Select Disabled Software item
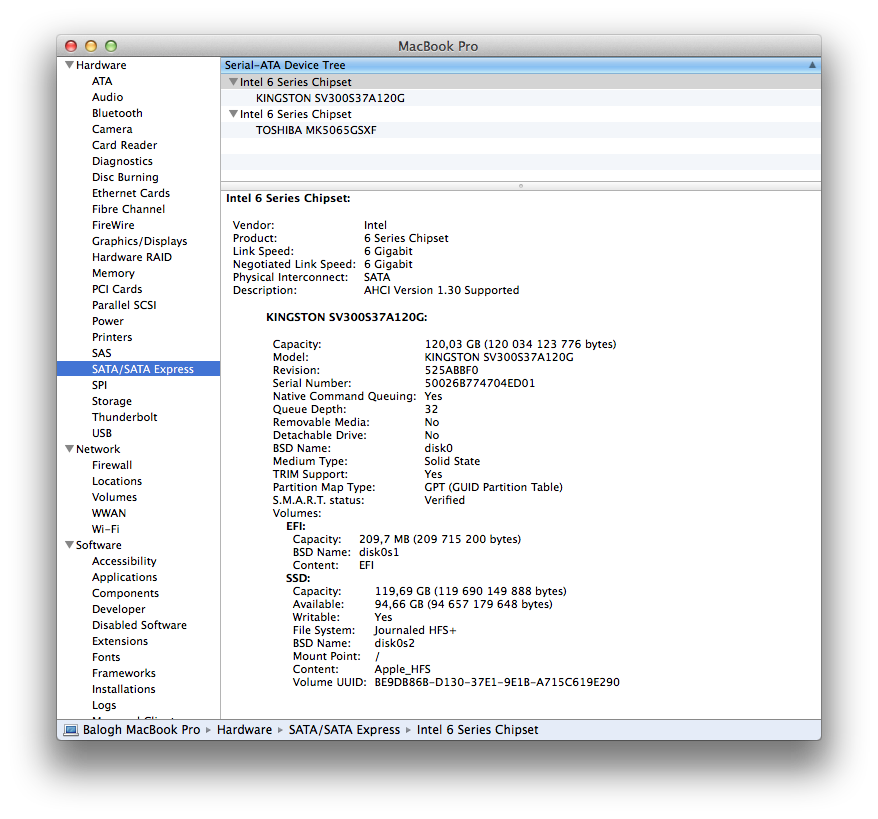 coord(139,625)
